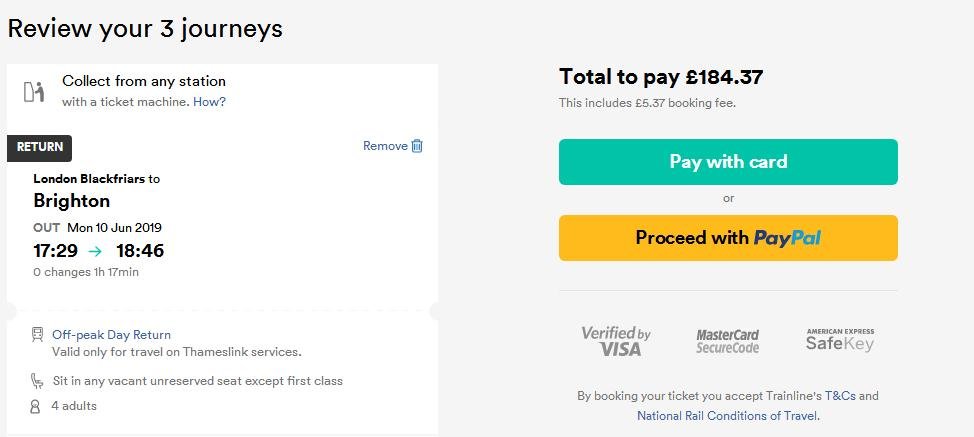Click the 'Review your 3 journeys' heading
Viewport: 974px width, 437px height.
click(x=145, y=28)
